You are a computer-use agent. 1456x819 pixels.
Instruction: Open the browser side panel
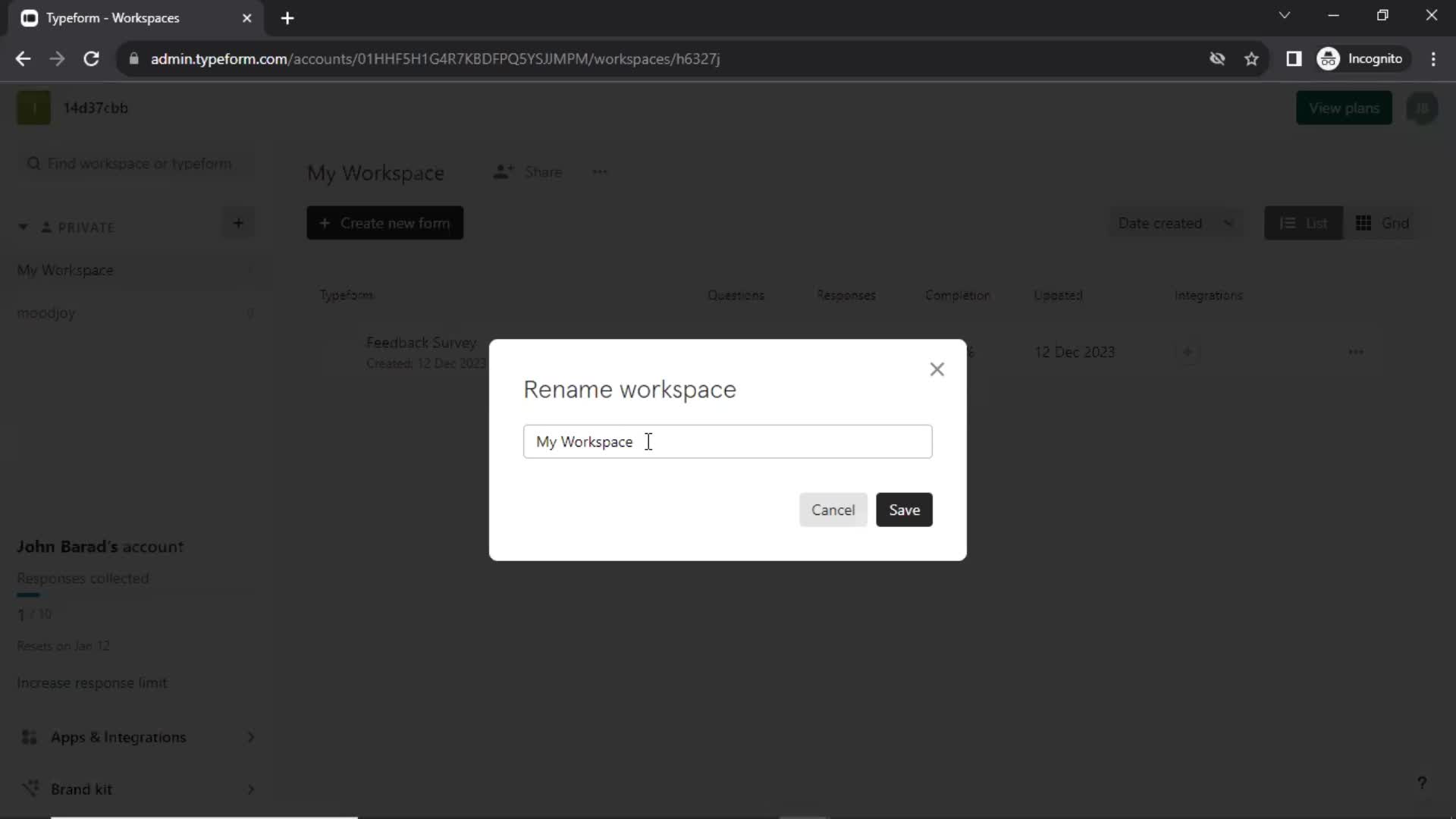[x=1294, y=58]
